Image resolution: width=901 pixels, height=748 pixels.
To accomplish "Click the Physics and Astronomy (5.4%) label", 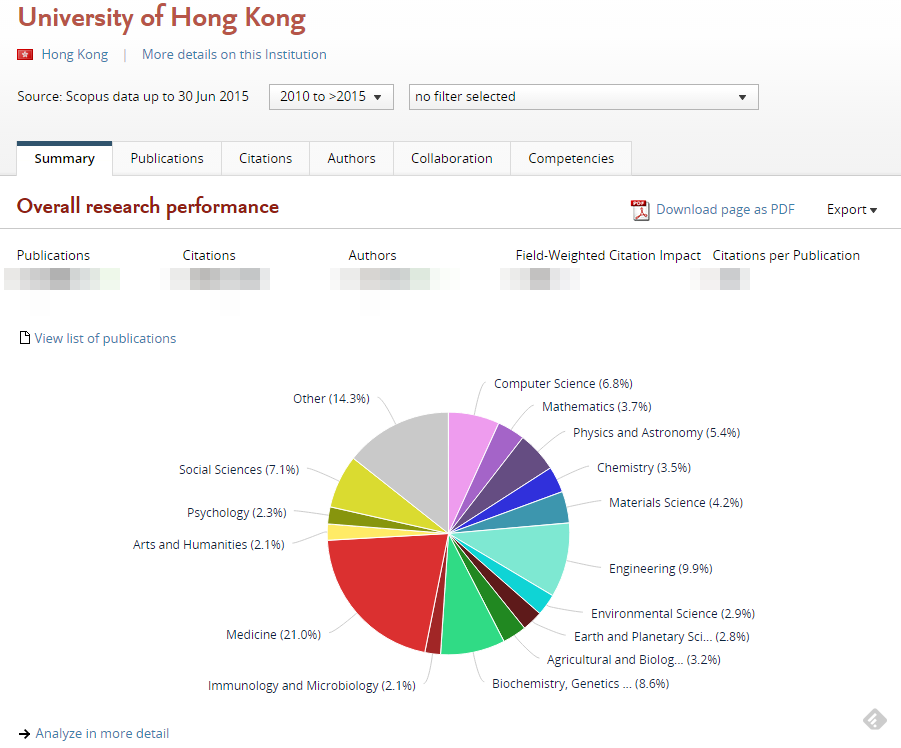I will point(656,433).
